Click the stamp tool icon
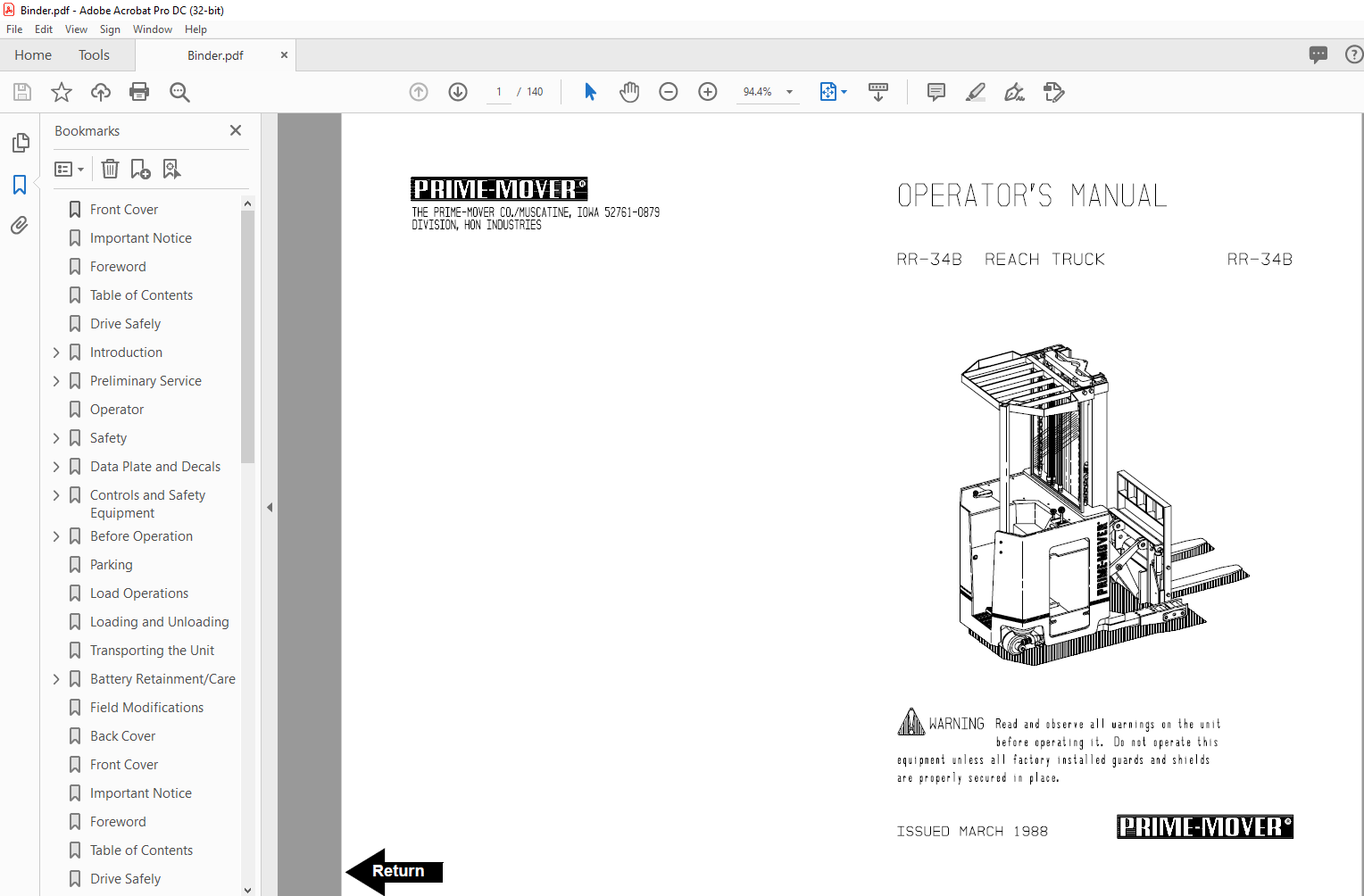The image size is (1364, 896). click(x=1054, y=92)
